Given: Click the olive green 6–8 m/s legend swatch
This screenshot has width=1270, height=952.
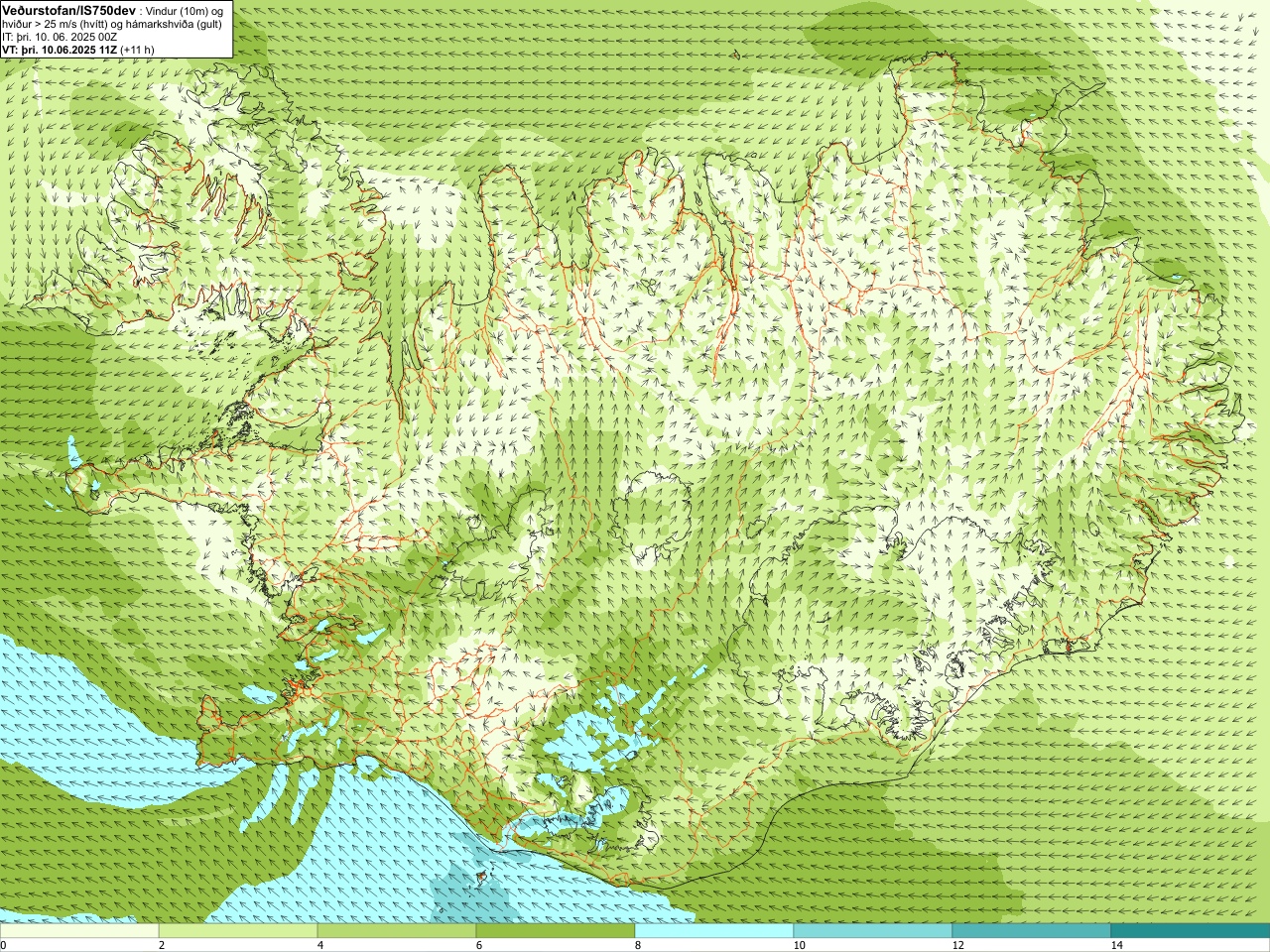Looking at the screenshot, I should click(x=556, y=931).
